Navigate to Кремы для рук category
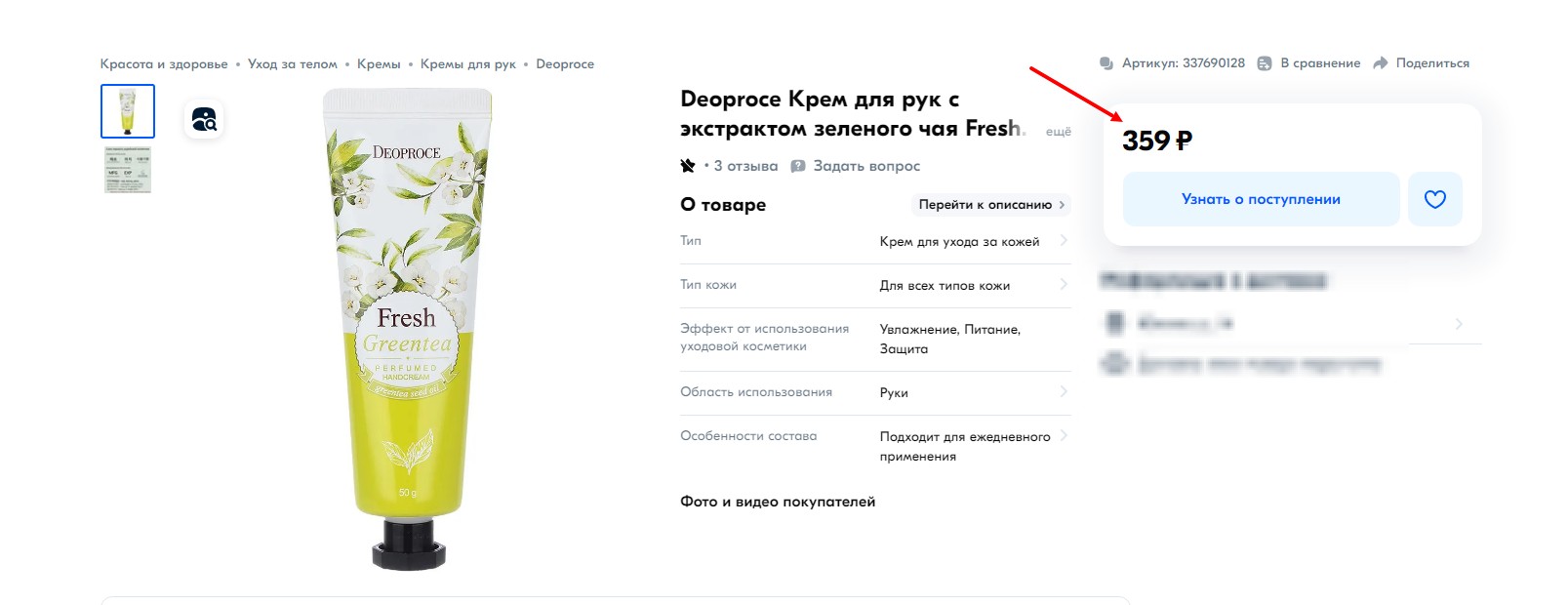This screenshot has height=605, width=1568. (468, 64)
